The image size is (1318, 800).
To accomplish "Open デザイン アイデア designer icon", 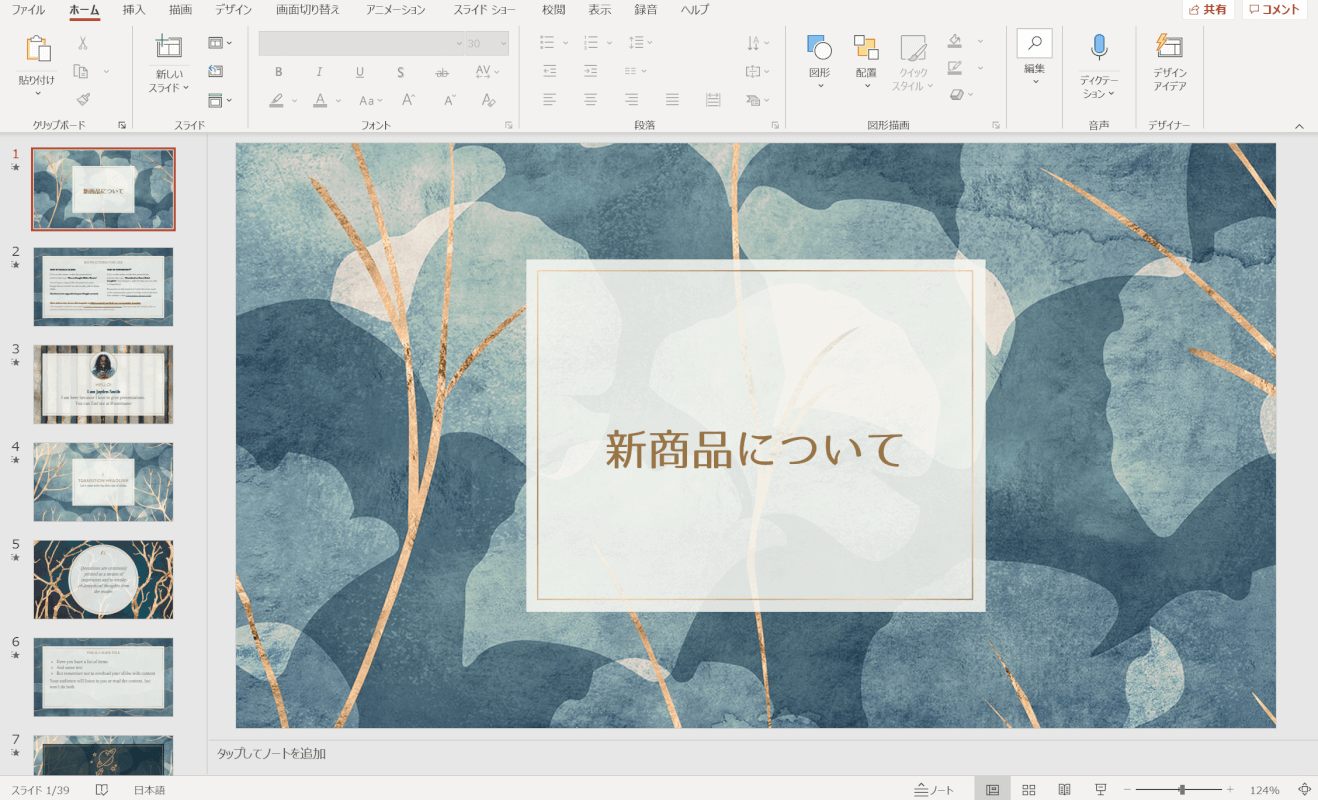I will (1169, 47).
